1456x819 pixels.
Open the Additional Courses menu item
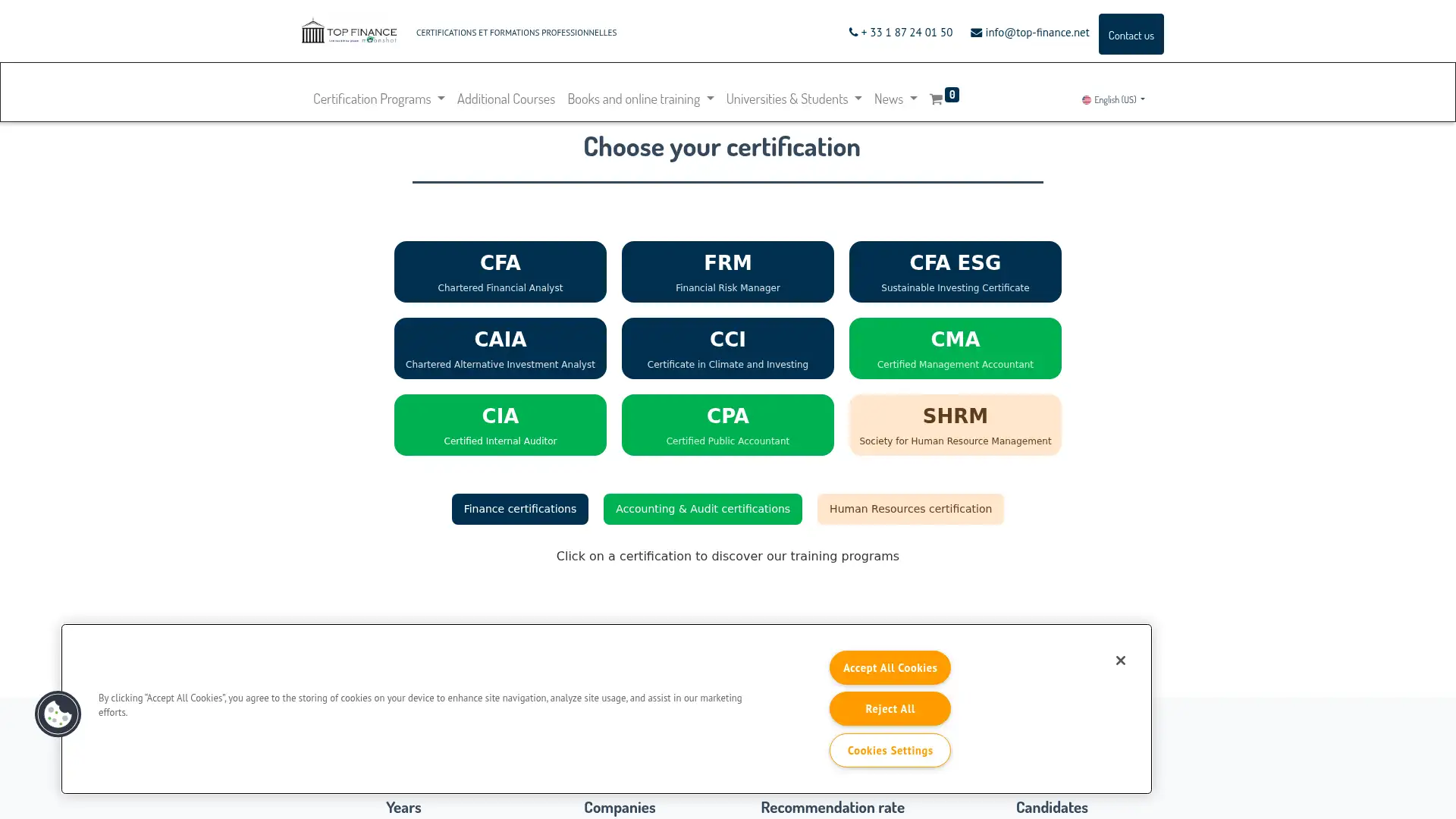[x=506, y=99]
